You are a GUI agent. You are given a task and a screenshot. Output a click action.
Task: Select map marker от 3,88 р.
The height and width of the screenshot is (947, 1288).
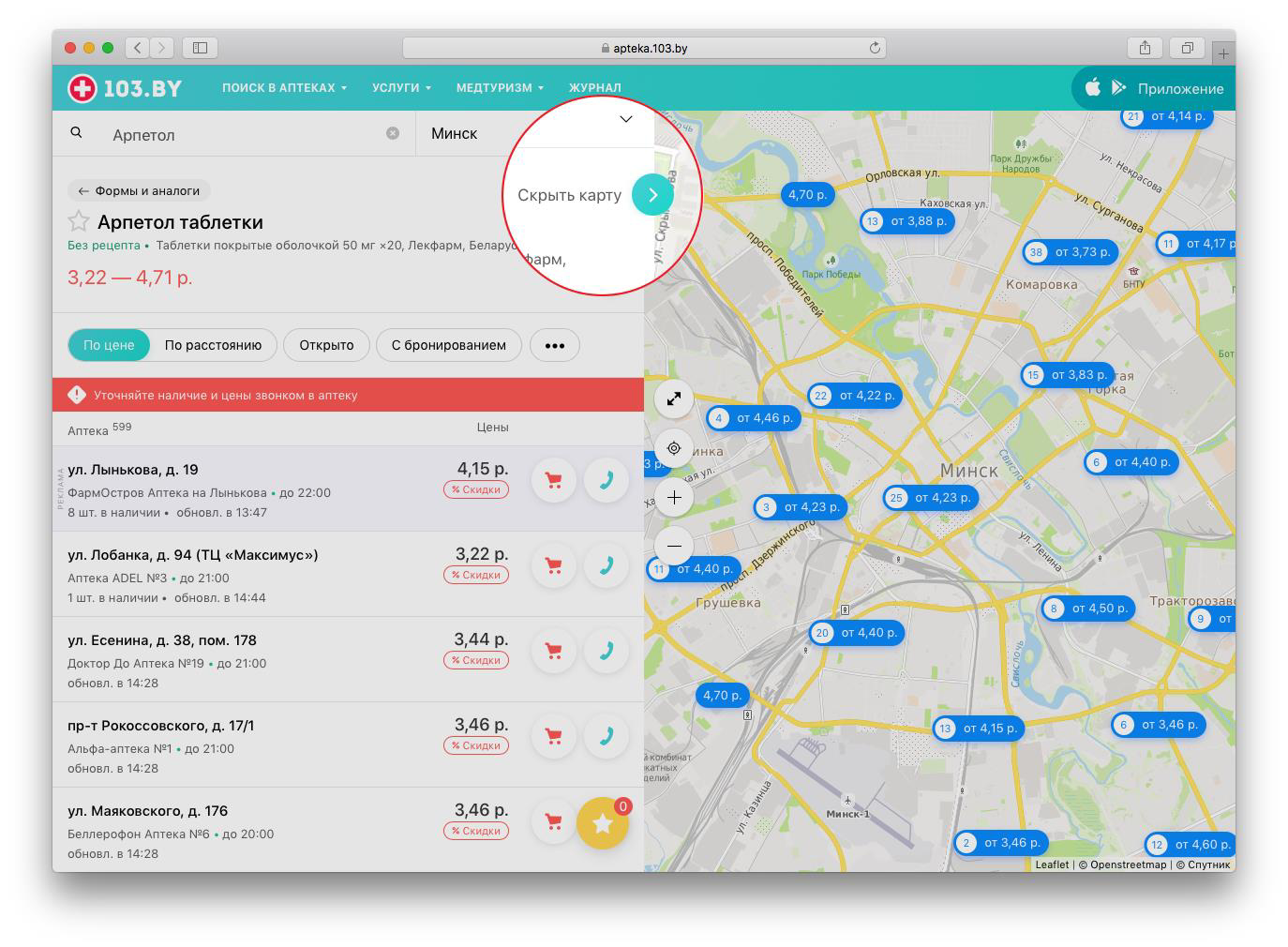tap(907, 221)
